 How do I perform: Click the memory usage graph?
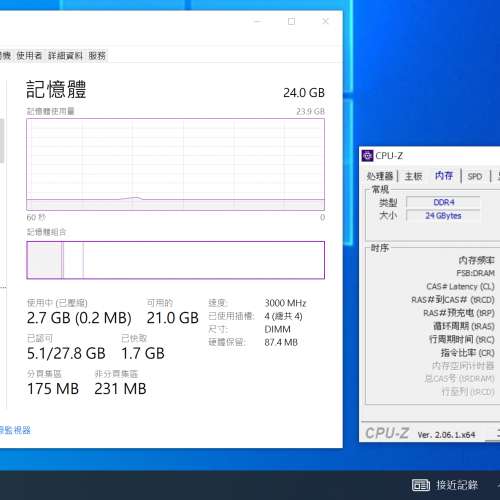click(175, 164)
